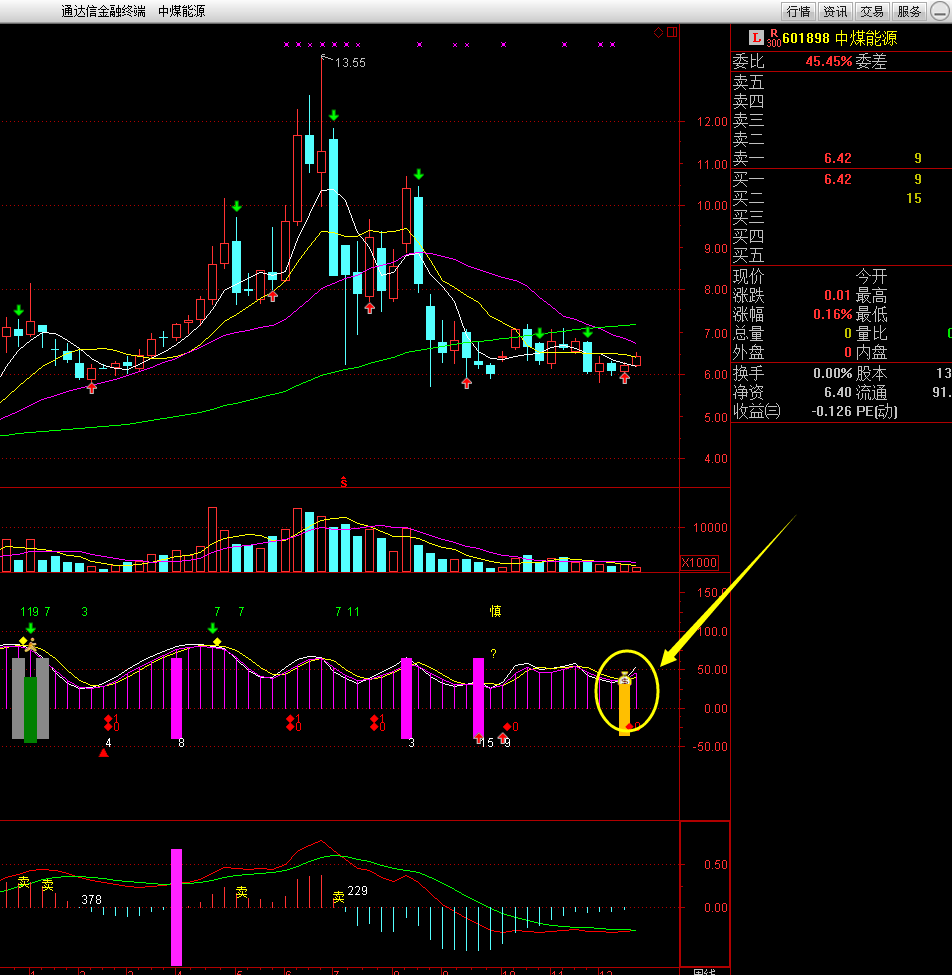952x975 pixels.
Task: Click the red diamond icon at chart corner
Action: click(x=659, y=32)
